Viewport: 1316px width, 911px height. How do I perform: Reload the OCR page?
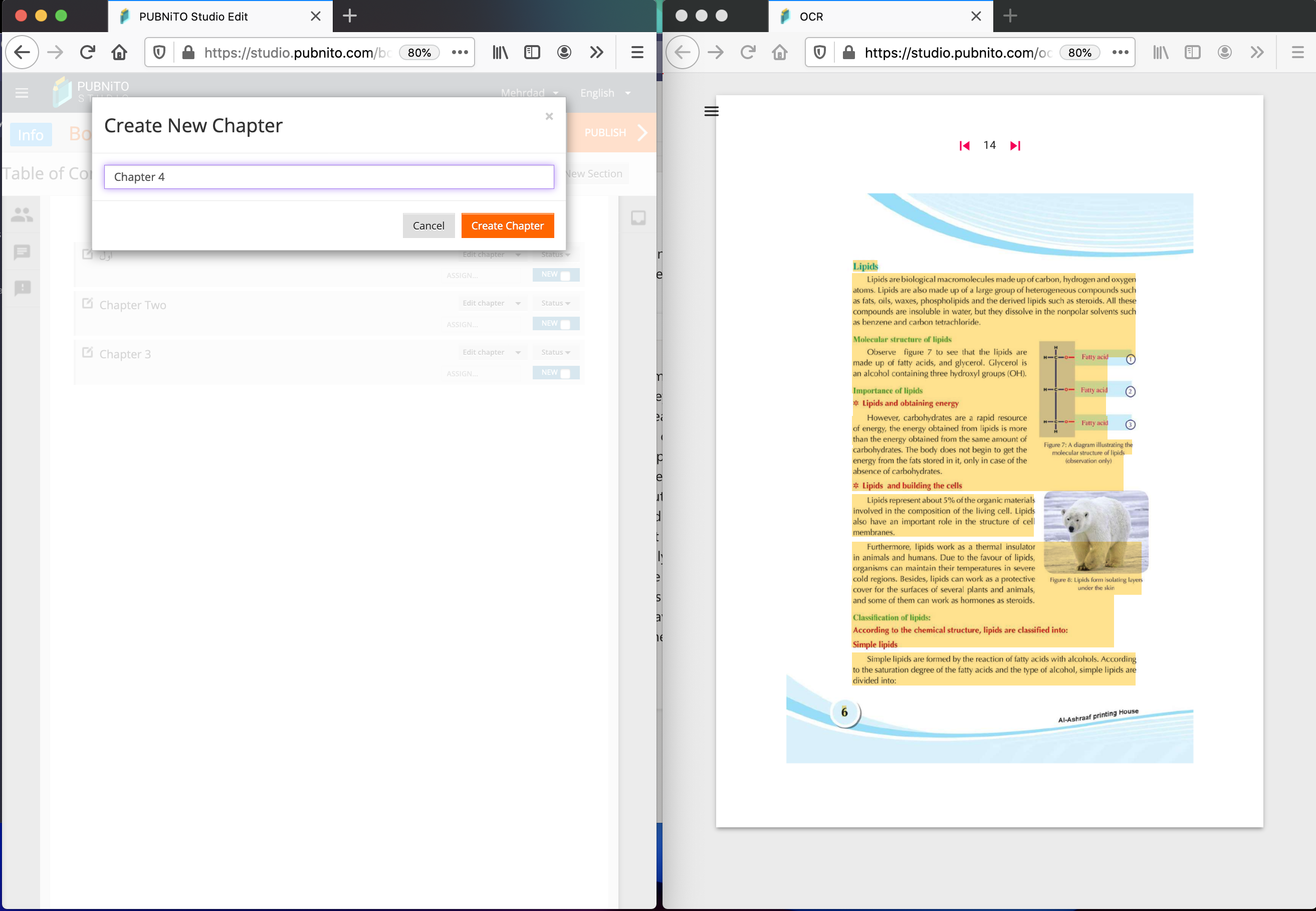tap(748, 53)
